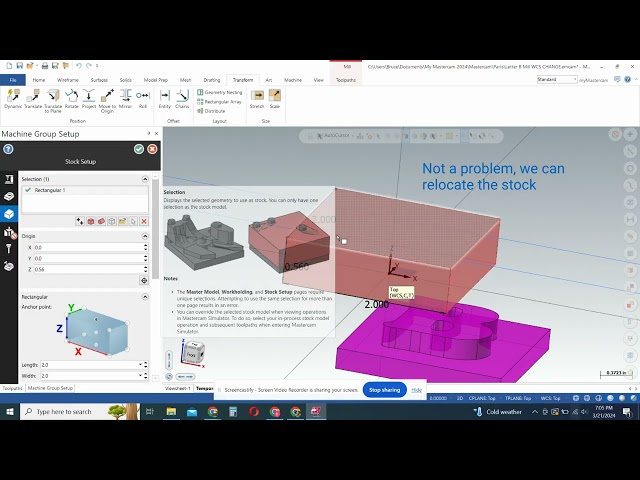
Task: Open the tool settings page icon
Action: tap(9, 249)
